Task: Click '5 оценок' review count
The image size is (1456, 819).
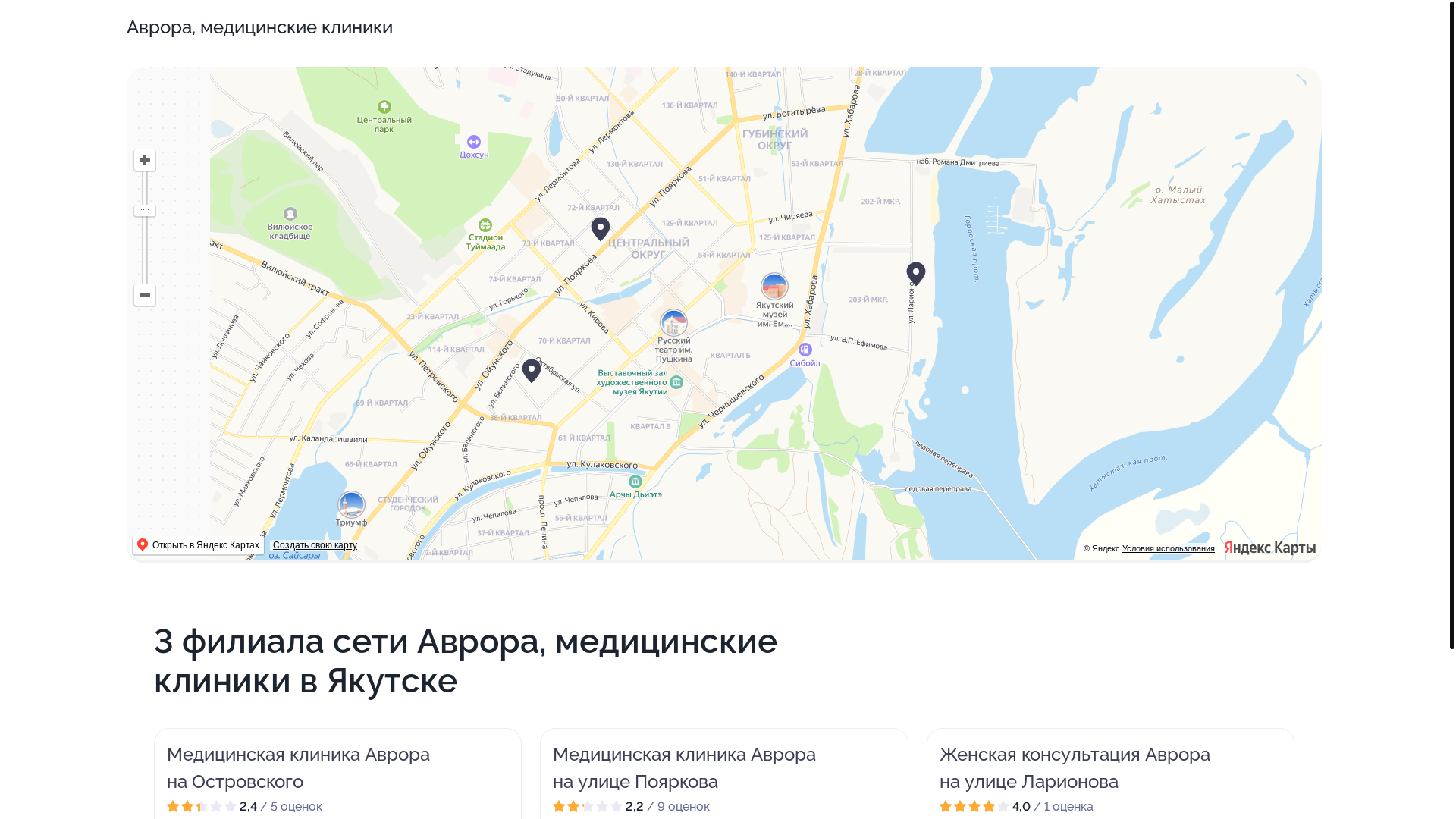Action: click(x=296, y=806)
